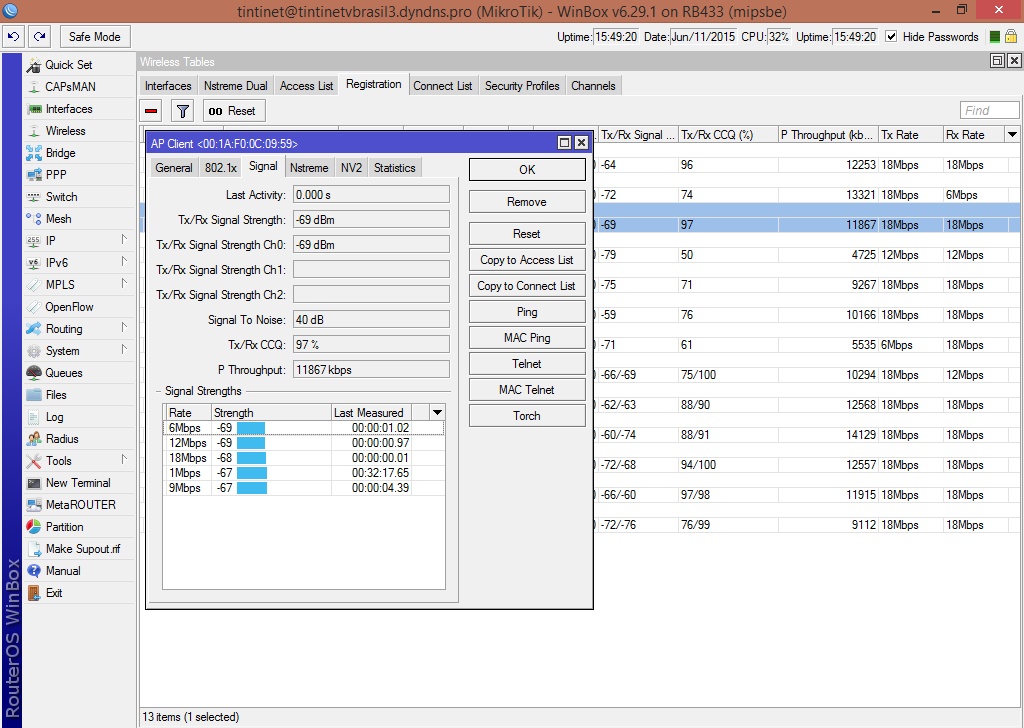The image size is (1024, 728).
Task: Open 802.1x tab in AP Client
Action: [x=221, y=168]
